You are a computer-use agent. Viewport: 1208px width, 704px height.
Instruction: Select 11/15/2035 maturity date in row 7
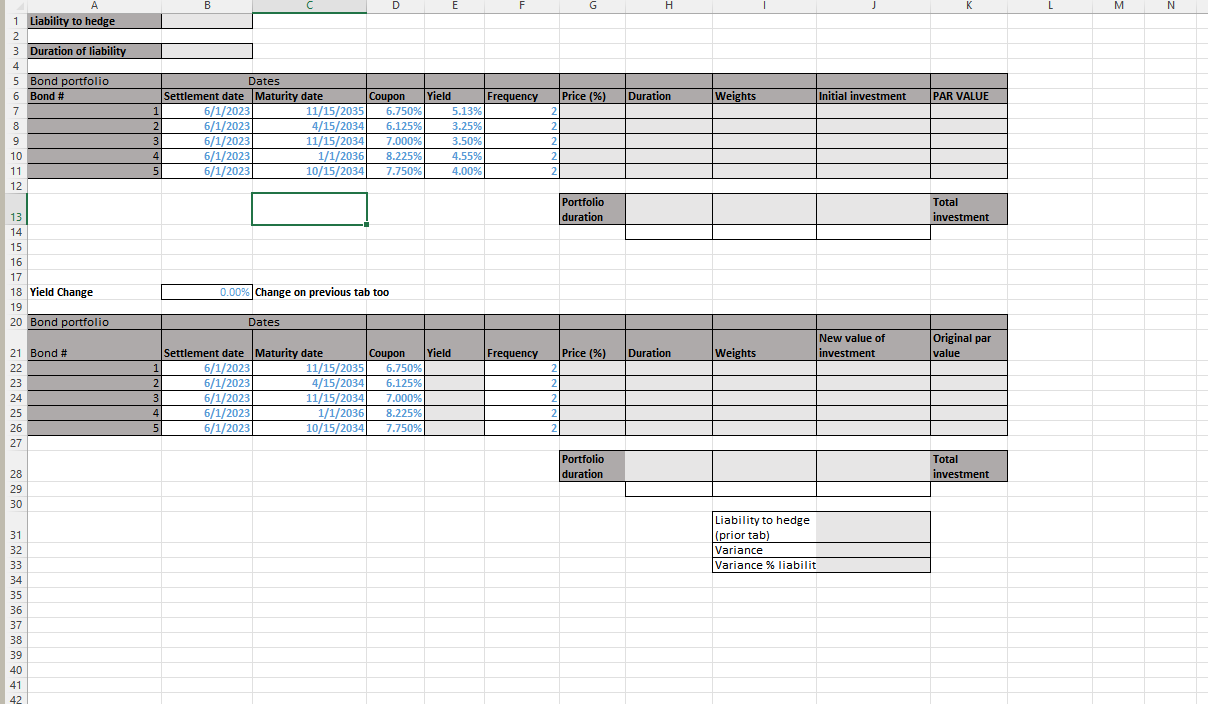click(310, 111)
